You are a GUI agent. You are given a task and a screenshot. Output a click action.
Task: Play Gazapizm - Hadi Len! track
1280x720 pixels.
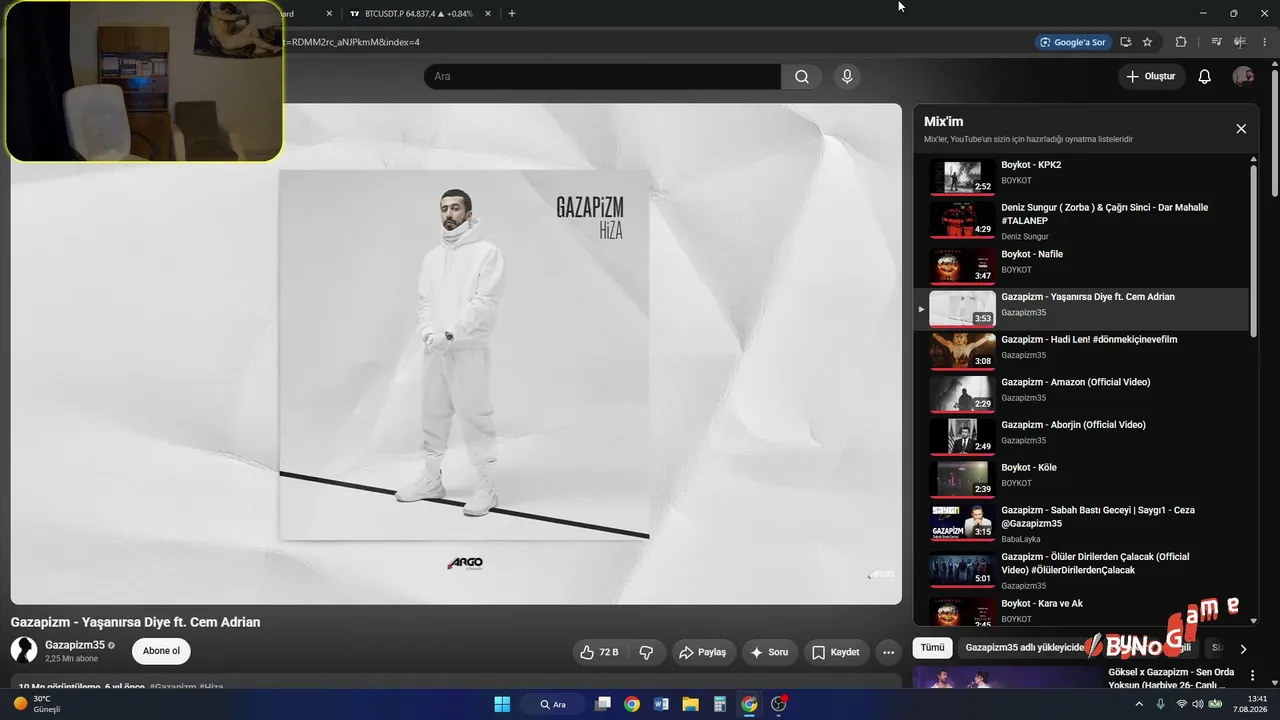click(x=1083, y=352)
